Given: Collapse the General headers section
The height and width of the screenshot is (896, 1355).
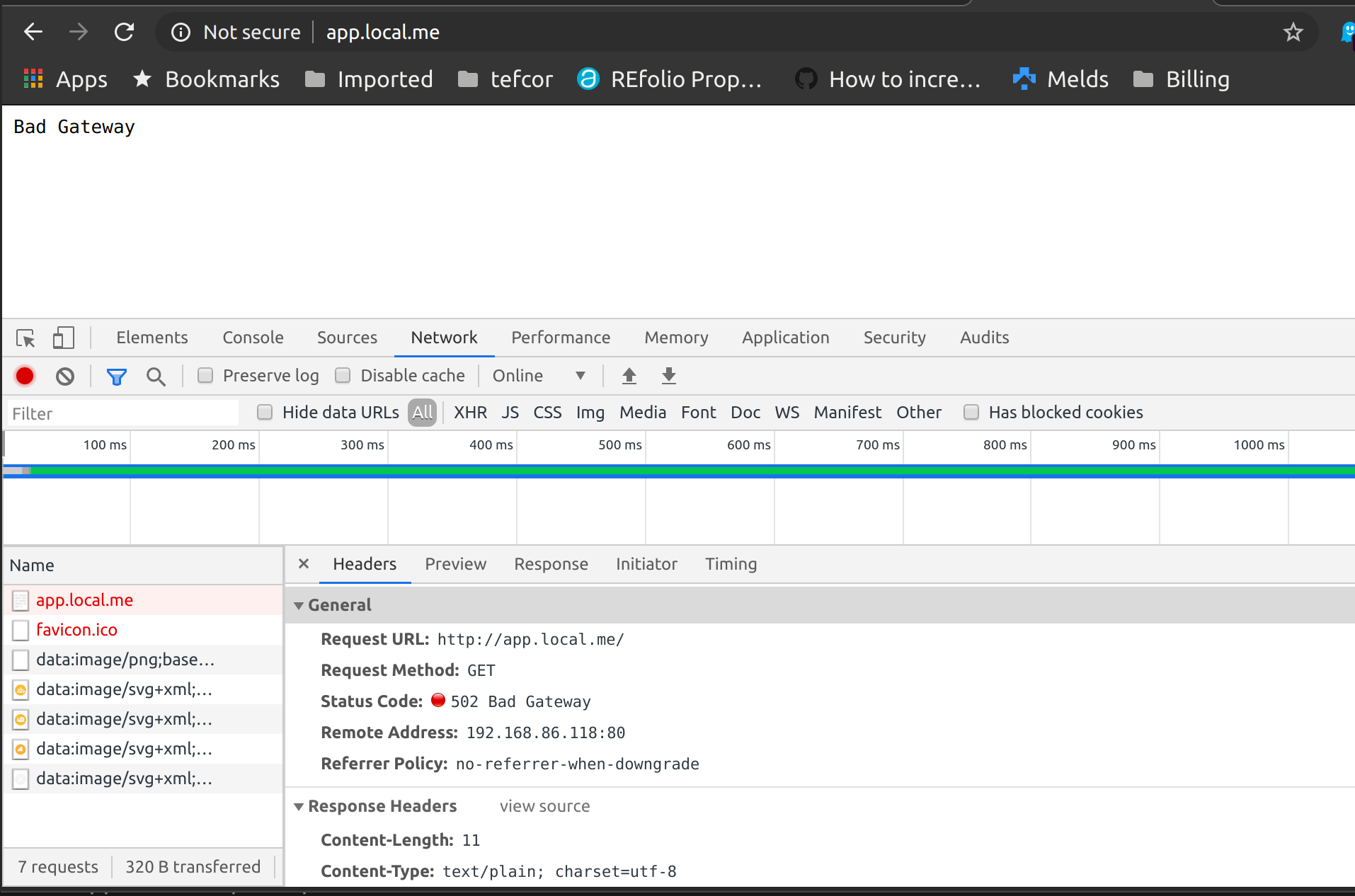Looking at the screenshot, I should click(299, 605).
